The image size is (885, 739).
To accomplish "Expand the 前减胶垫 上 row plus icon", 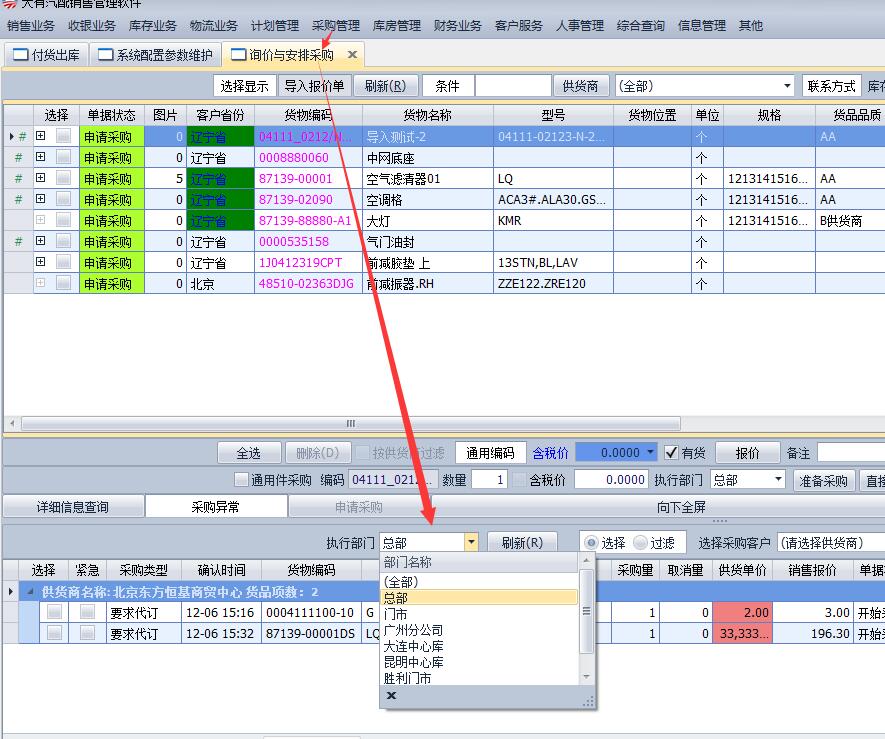I will click(x=41, y=262).
